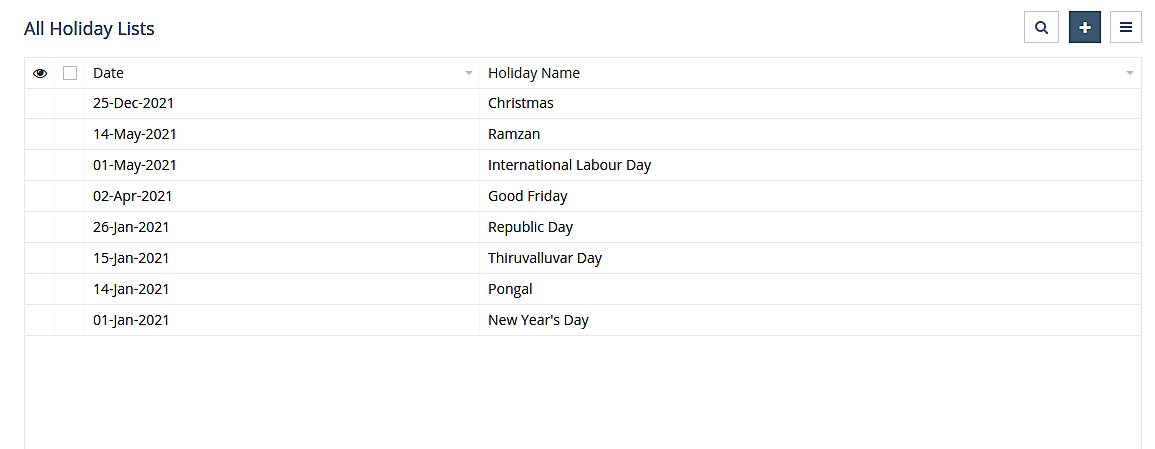Expand the Holiday Name column dropdown arrow
Viewport: 1155px width, 449px height.
(1129, 74)
